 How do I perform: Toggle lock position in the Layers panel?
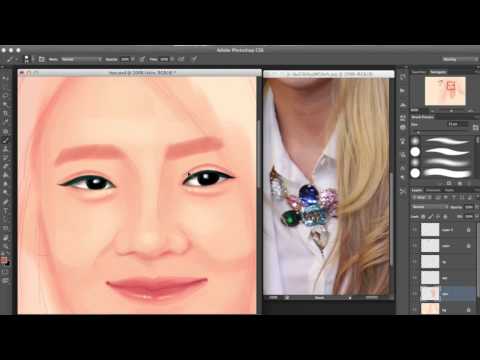pos(438,217)
